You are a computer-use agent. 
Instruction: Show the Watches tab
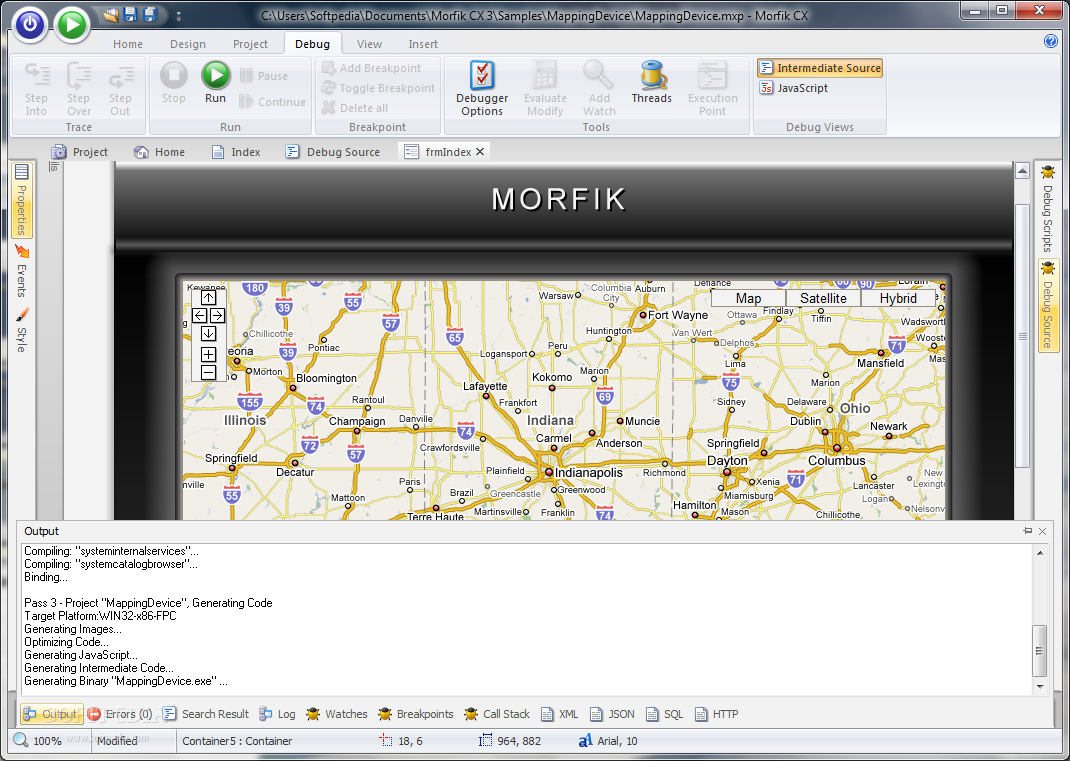click(x=337, y=714)
